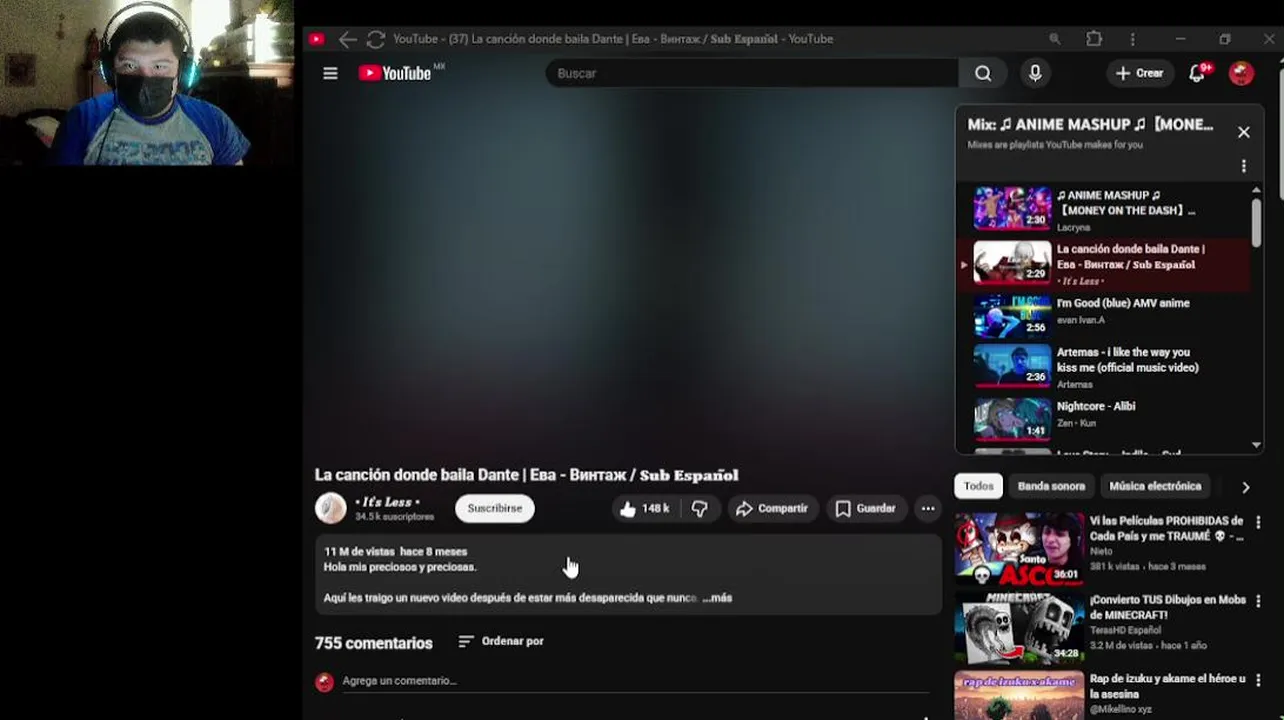Start voice search with the microphone

click(x=1035, y=73)
